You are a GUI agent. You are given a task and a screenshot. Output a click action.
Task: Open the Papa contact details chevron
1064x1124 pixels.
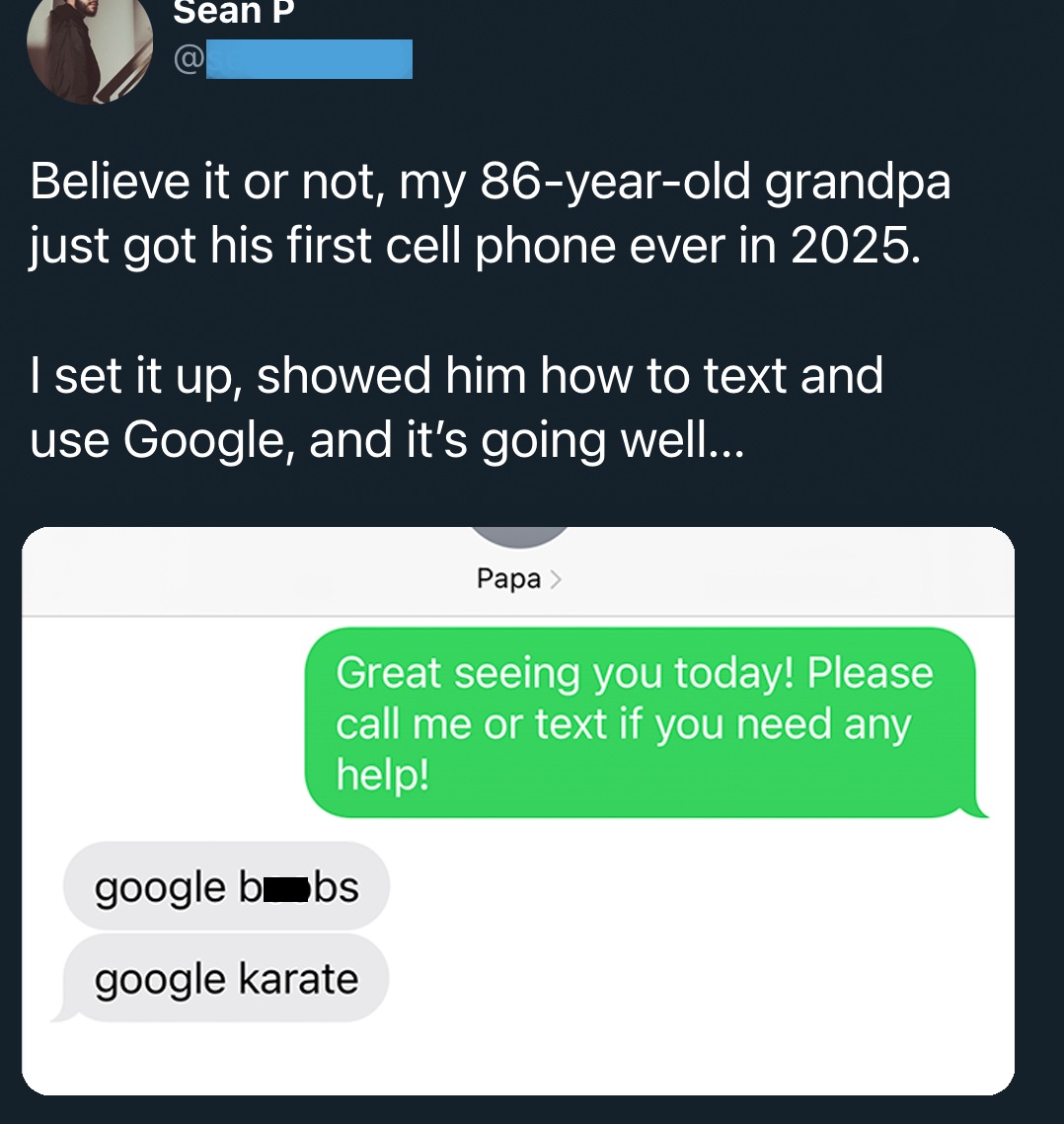(x=556, y=579)
